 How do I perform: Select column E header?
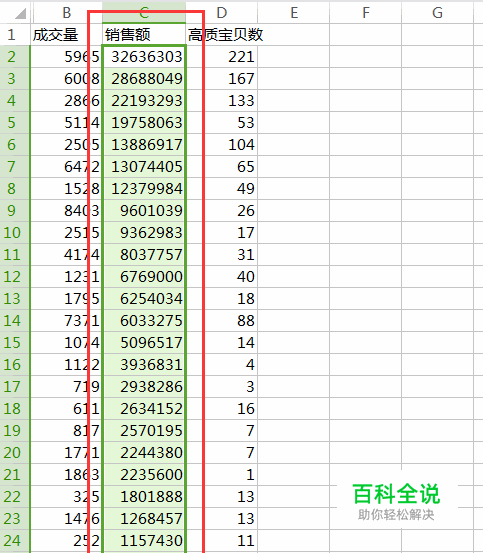pyautogui.click(x=294, y=13)
